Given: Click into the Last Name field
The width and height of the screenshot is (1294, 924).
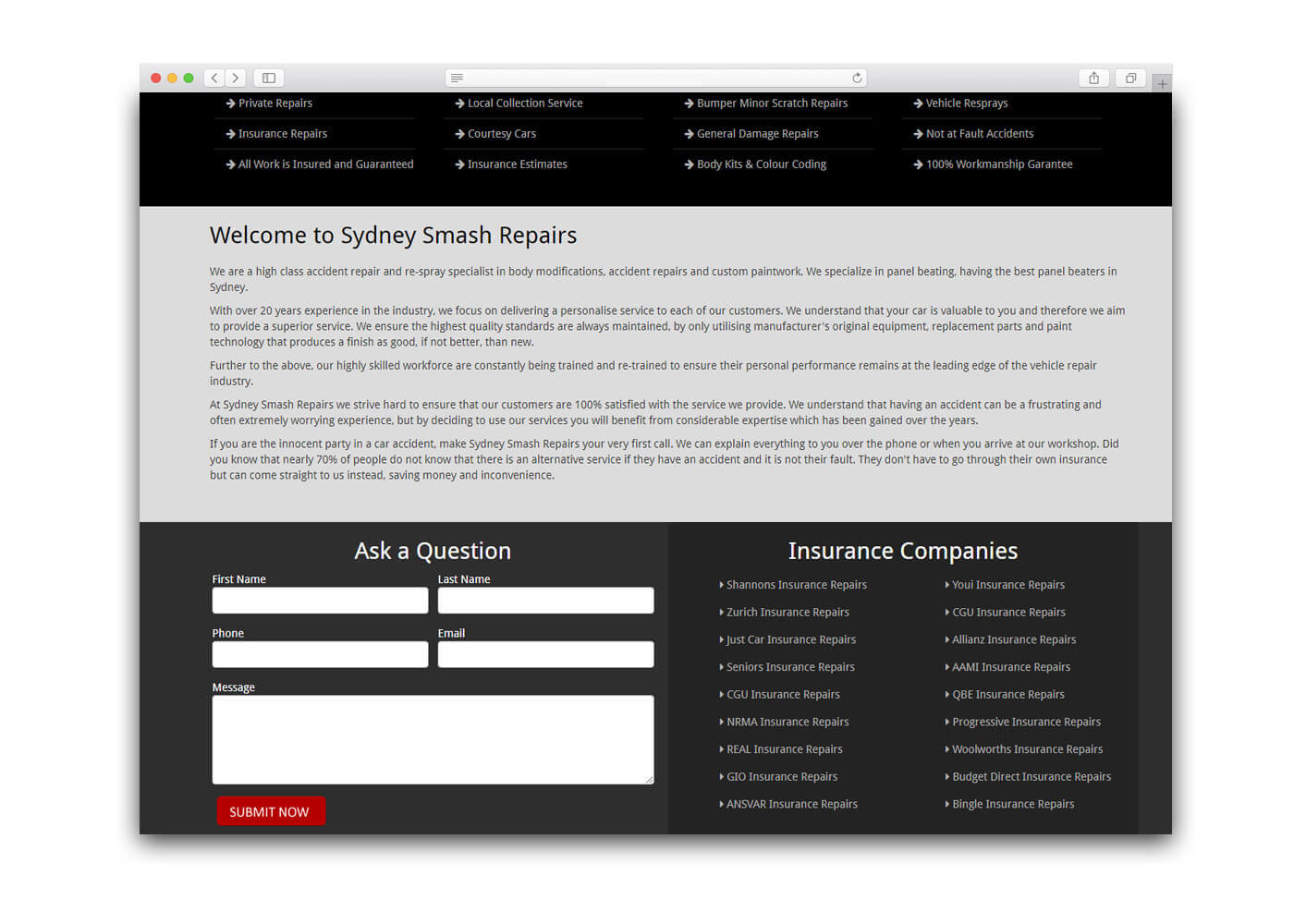Looking at the screenshot, I should click(545, 601).
